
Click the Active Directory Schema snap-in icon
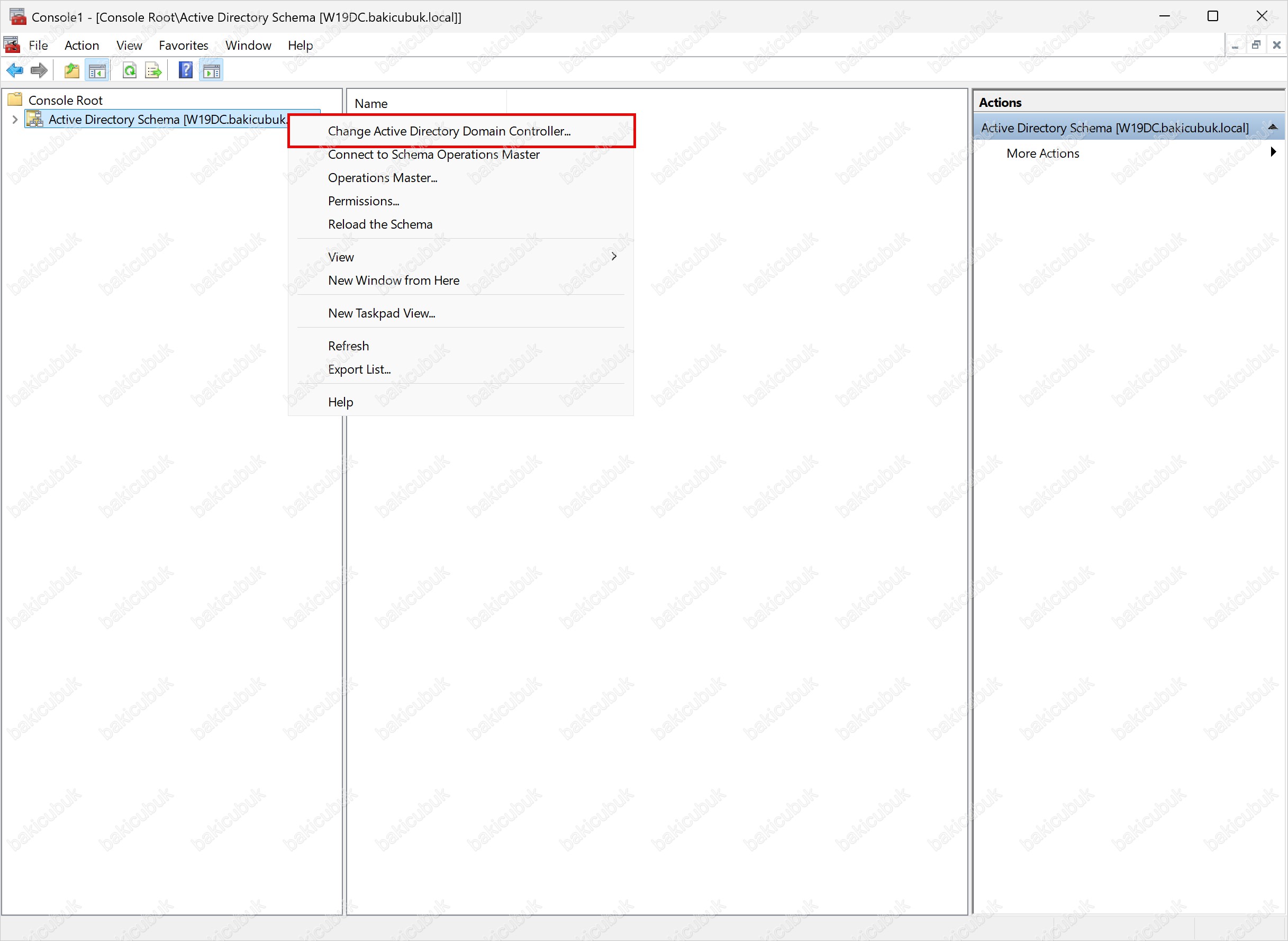(x=35, y=119)
